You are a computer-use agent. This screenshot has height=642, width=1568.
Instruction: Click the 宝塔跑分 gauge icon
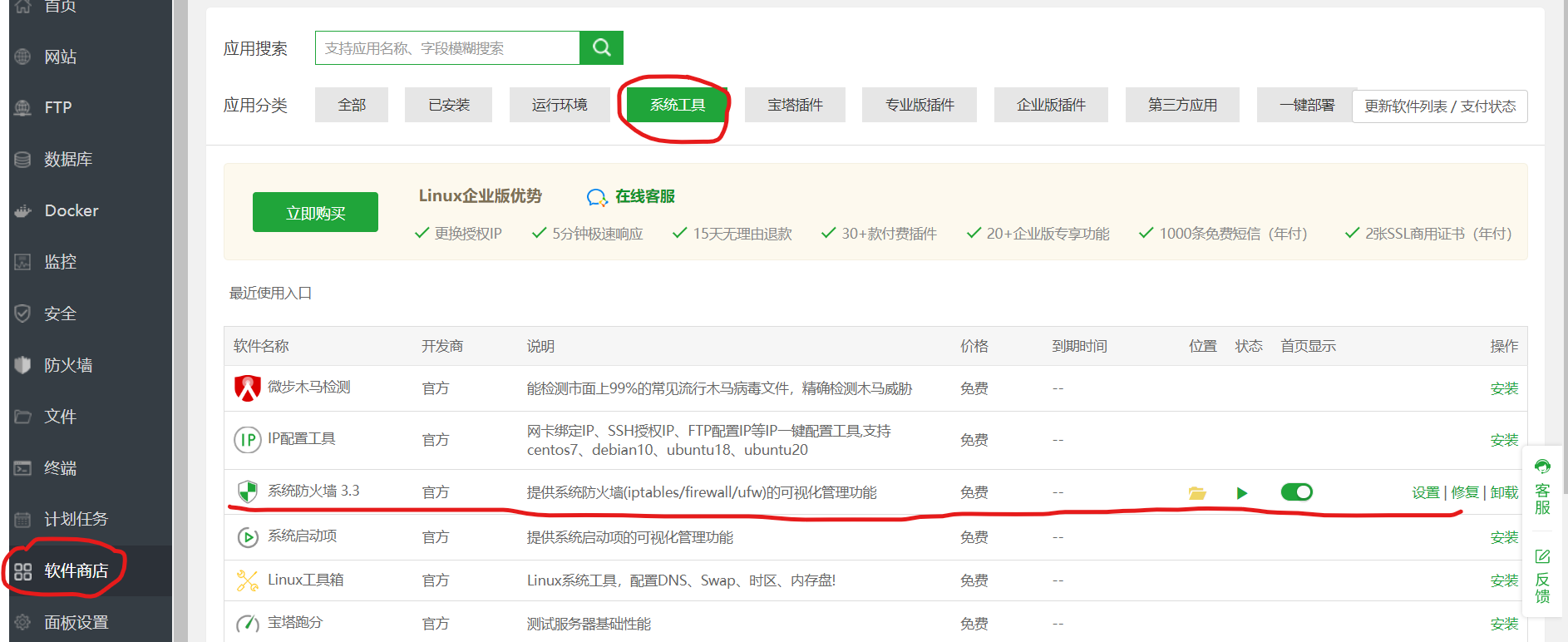point(248,623)
